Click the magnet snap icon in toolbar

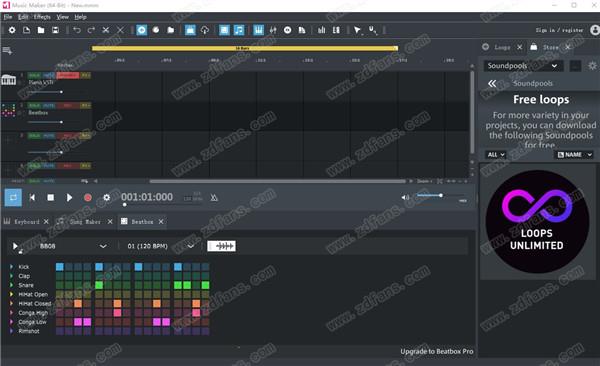coord(372,30)
